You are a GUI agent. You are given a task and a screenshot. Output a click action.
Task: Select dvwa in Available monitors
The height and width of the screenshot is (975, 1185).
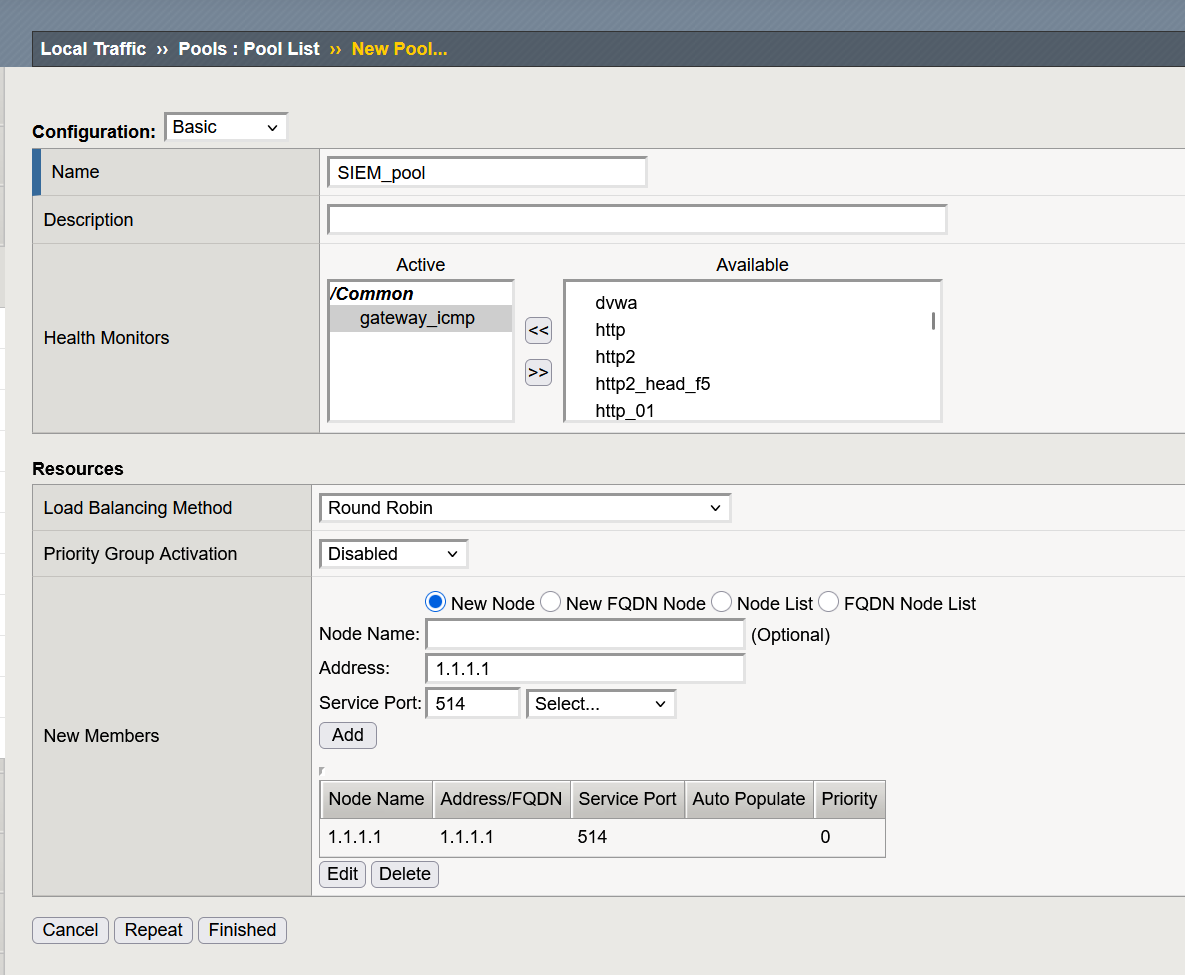(616, 303)
